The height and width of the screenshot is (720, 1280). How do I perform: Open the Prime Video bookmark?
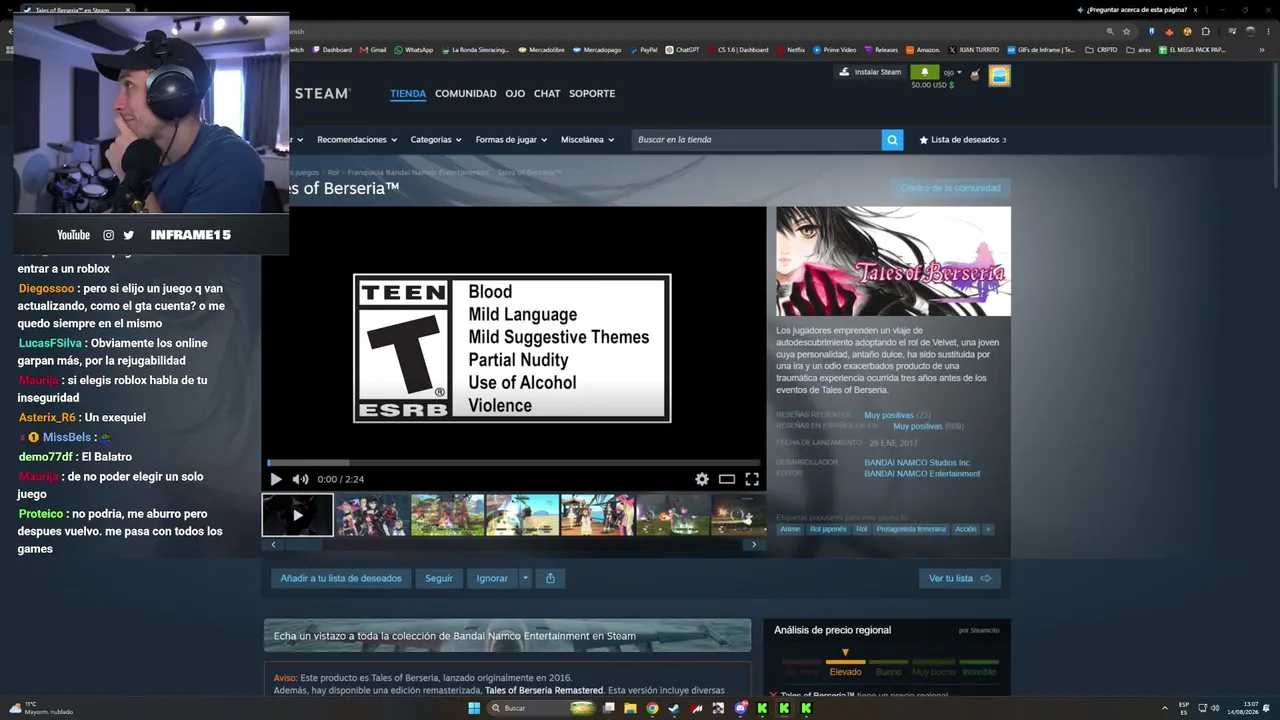coord(834,50)
